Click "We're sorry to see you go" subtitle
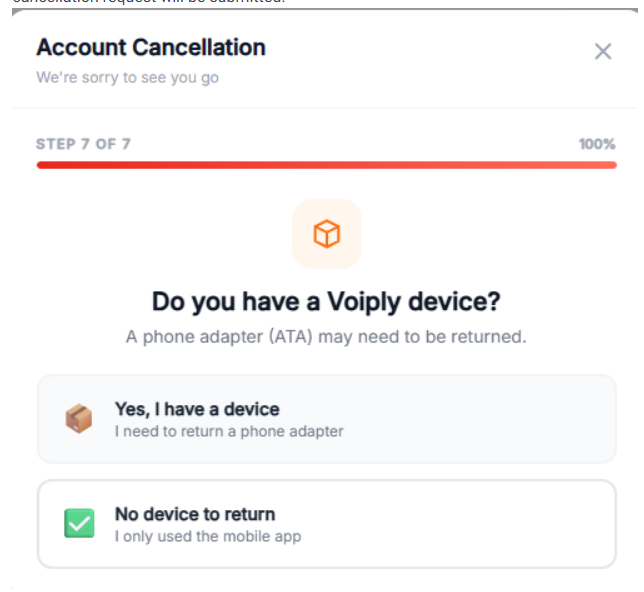 pyautogui.click(x=127, y=77)
